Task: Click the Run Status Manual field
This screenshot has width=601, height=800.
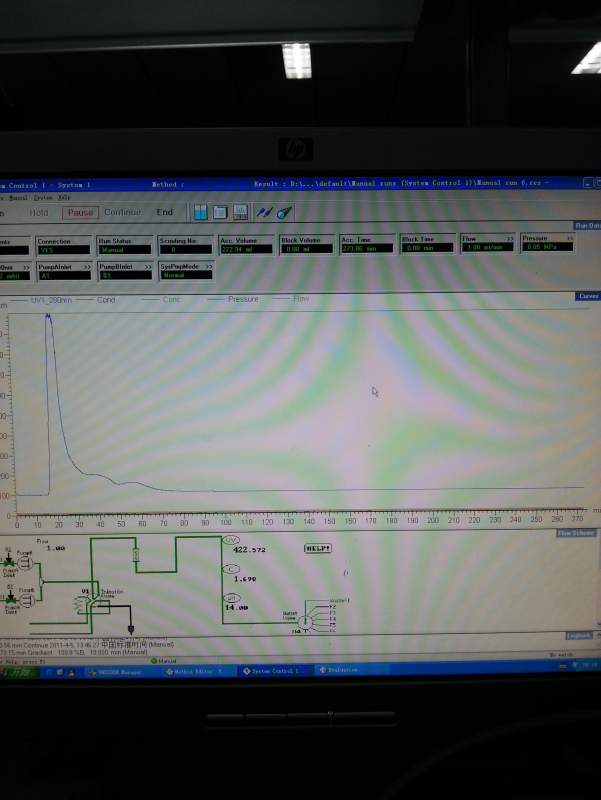Action: pos(124,249)
